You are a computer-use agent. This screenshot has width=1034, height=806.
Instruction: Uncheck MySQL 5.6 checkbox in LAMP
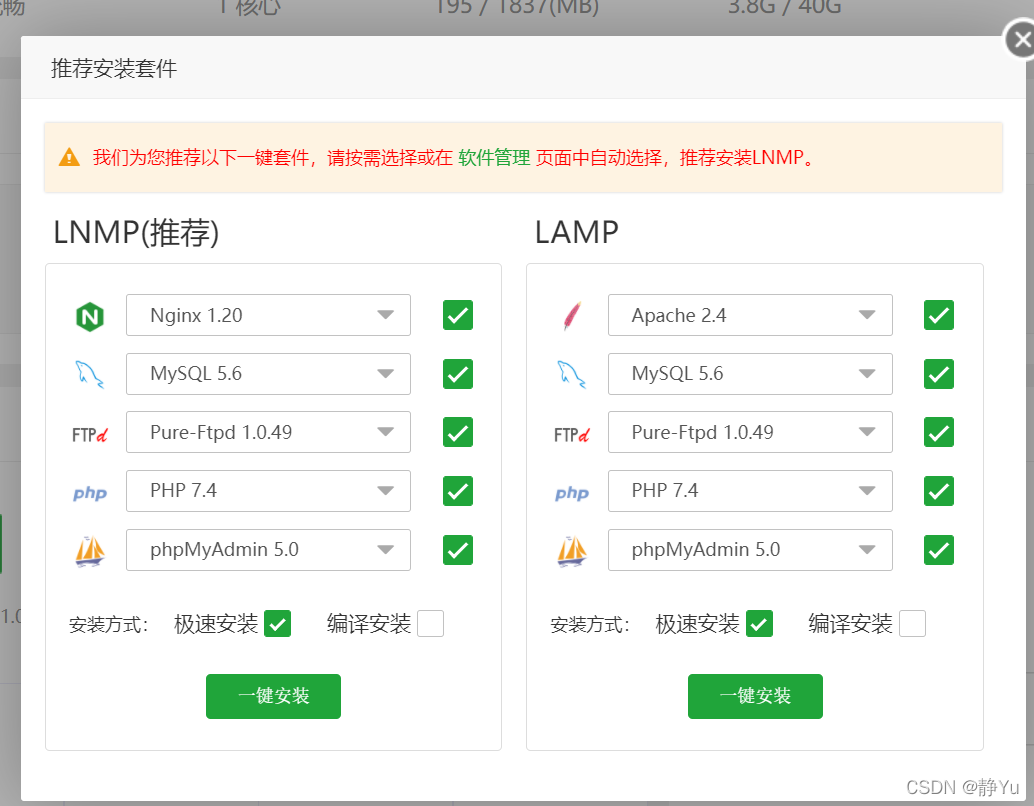pos(939,373)
